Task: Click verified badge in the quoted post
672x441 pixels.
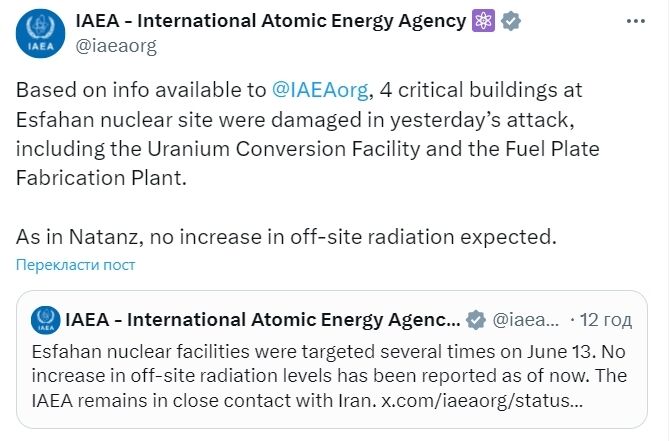Action: point(476,320)
